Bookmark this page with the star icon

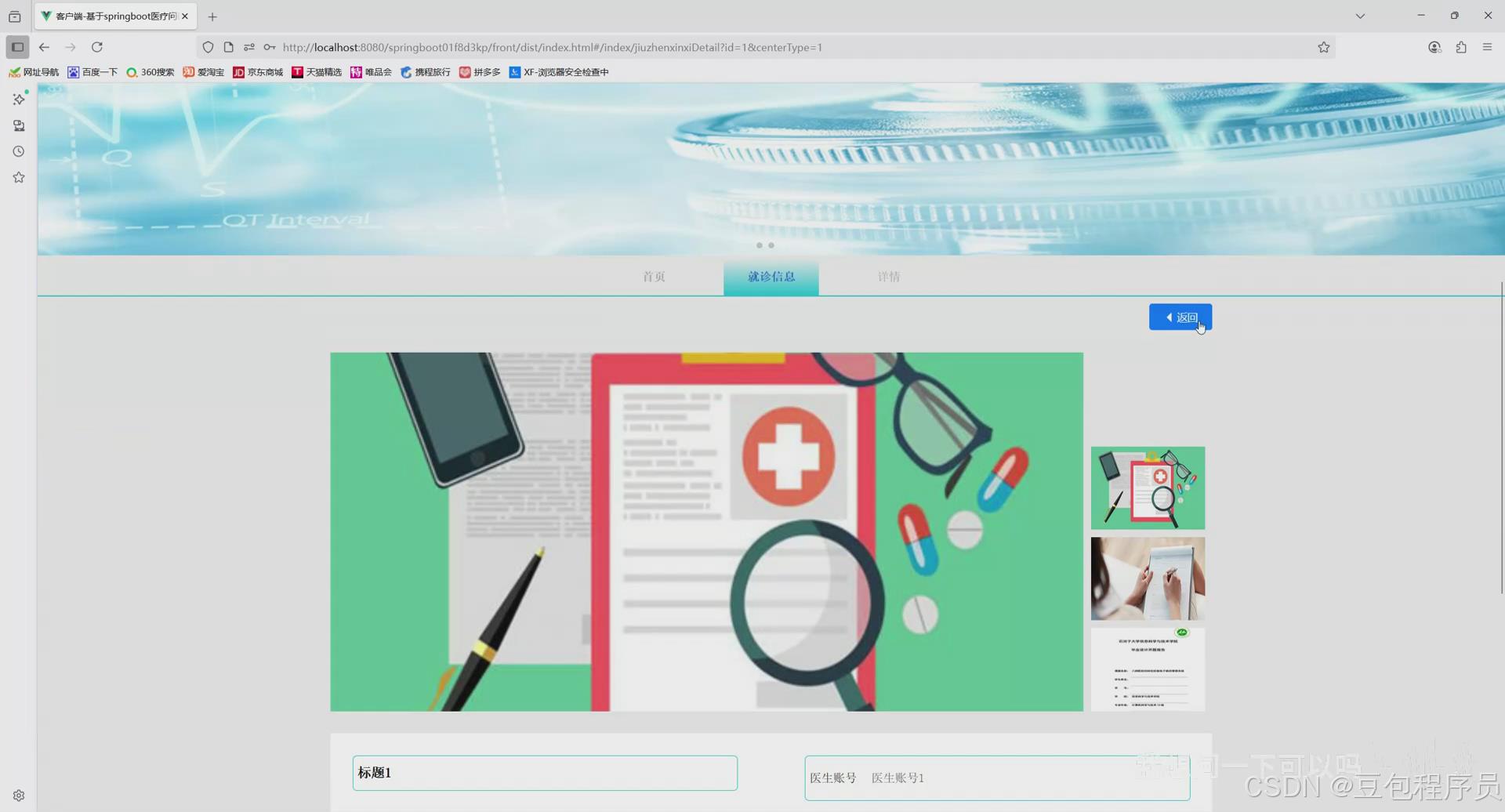click(1324, 47)
